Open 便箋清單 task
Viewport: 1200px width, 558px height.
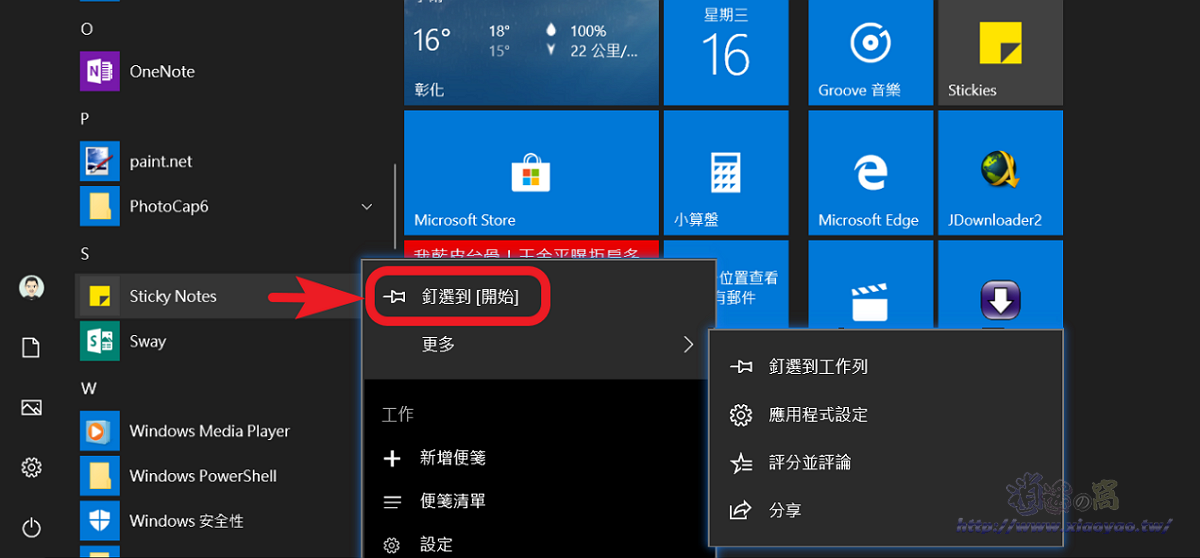tap(539, 501)
